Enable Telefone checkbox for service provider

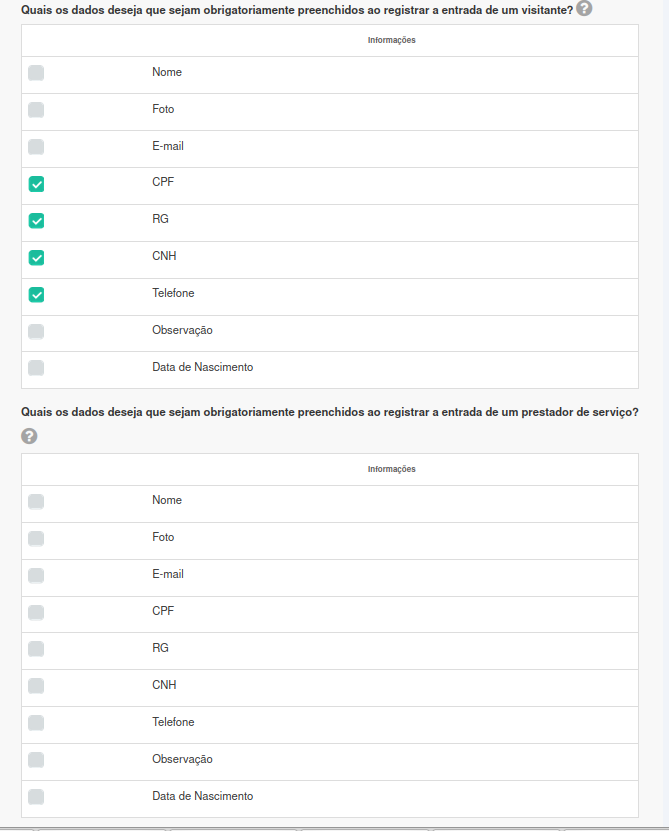36,723
